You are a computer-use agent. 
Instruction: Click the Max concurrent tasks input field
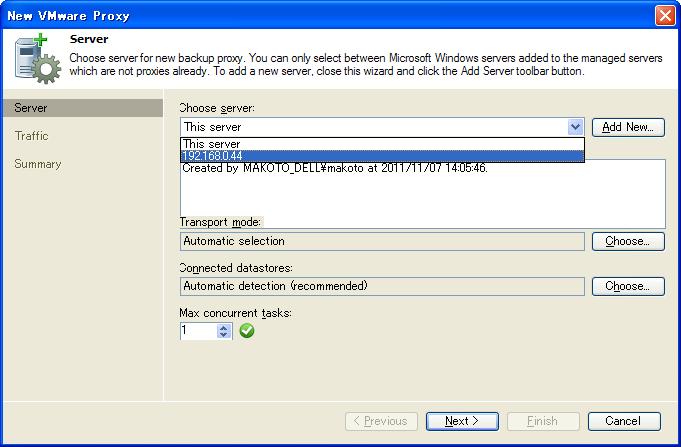198,331
